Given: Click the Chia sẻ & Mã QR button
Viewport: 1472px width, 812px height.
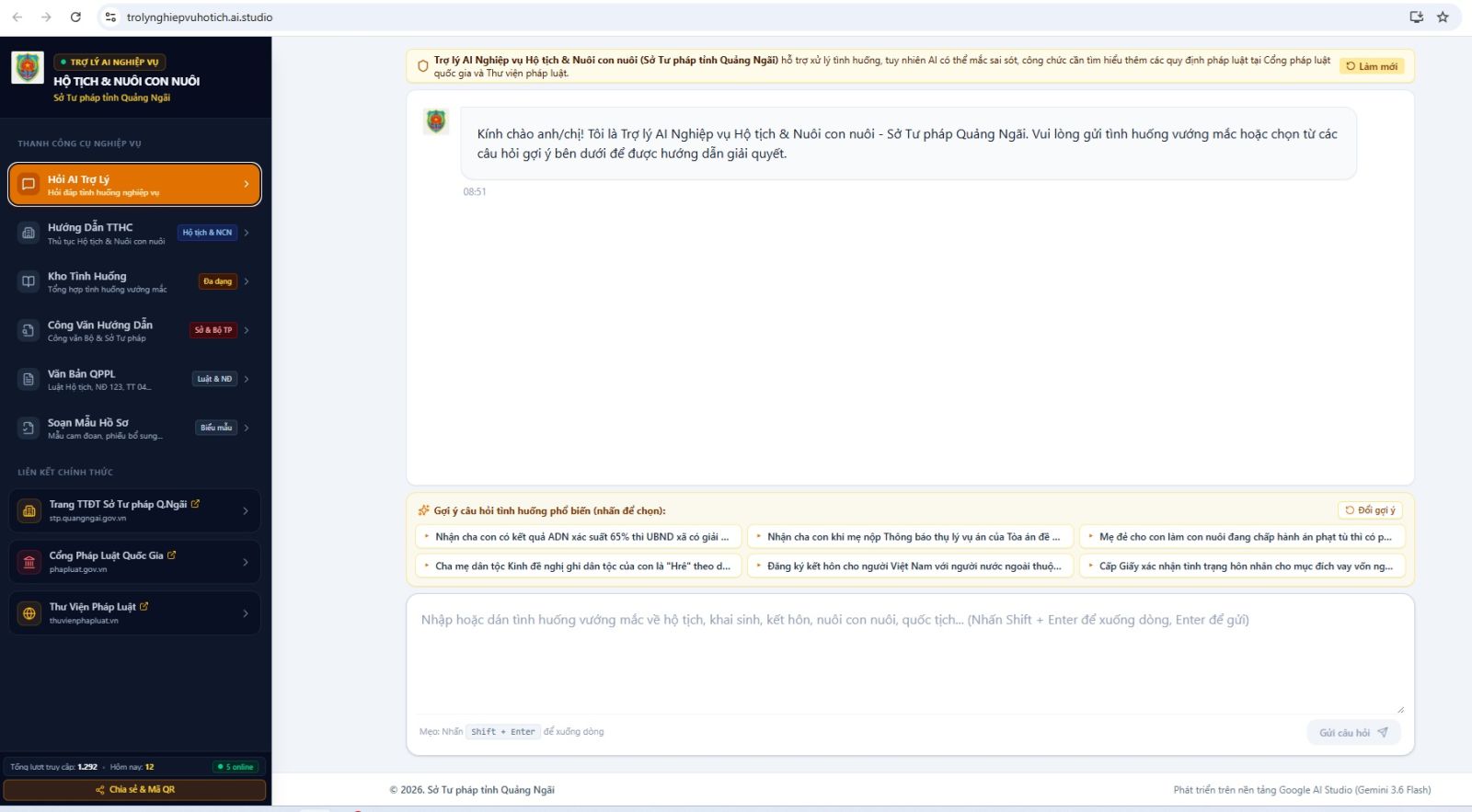Looking at the screenshot, I should coord(134,790).
